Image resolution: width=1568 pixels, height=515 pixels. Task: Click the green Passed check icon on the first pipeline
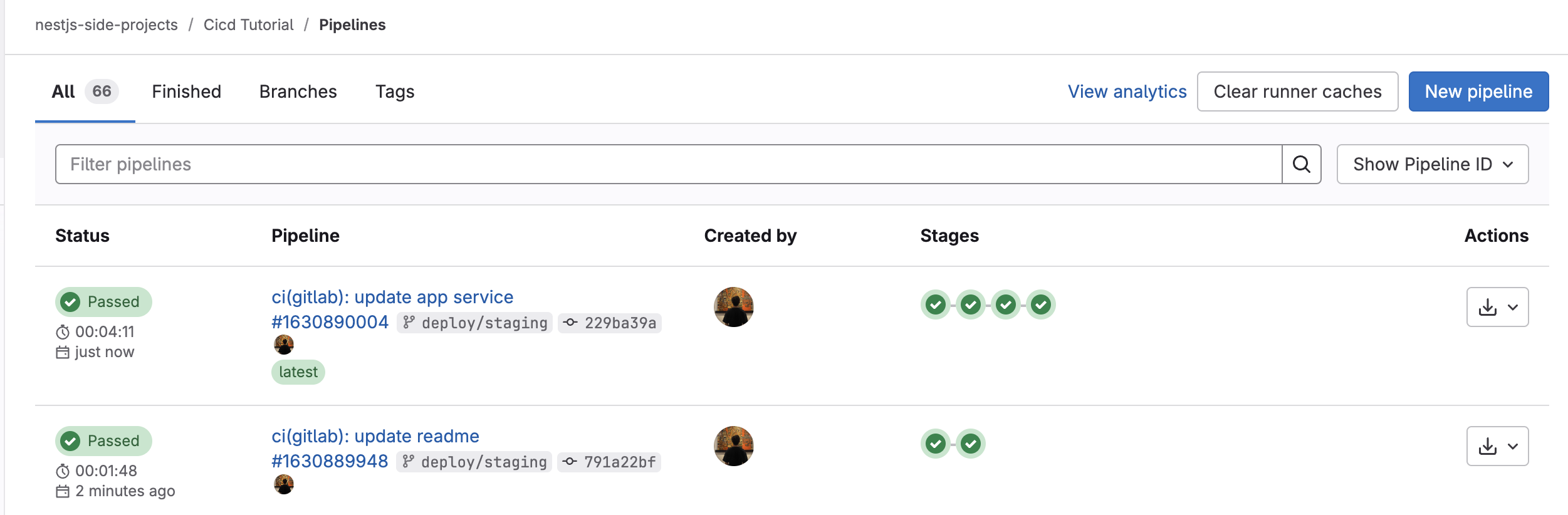(x=71, y=301)
